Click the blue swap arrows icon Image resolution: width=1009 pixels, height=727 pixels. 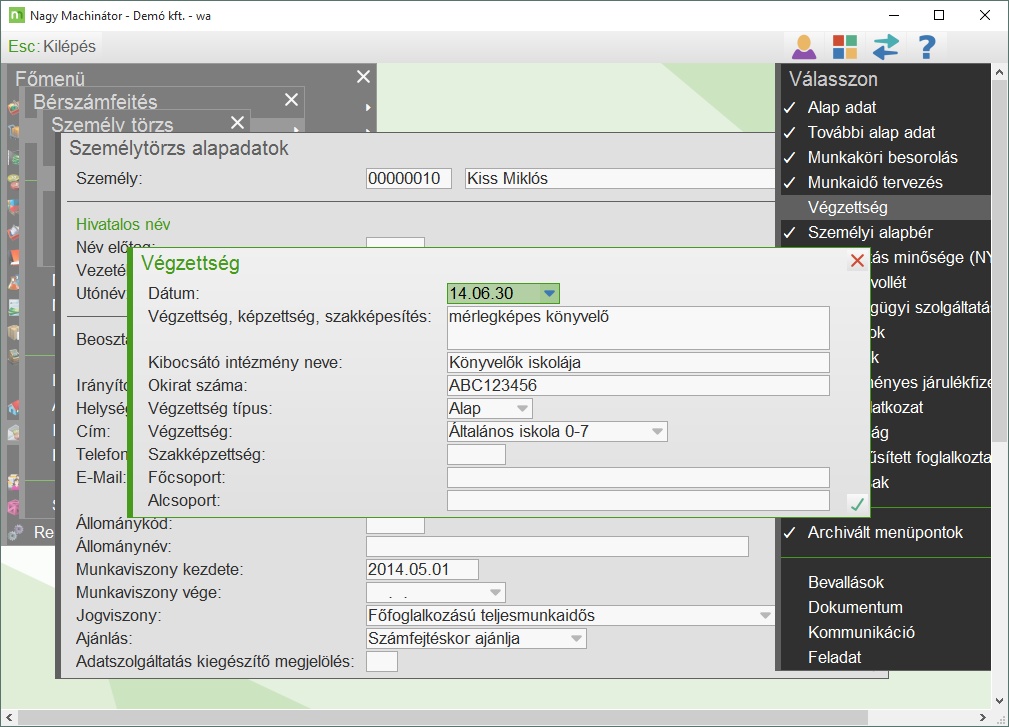point(885,47)
